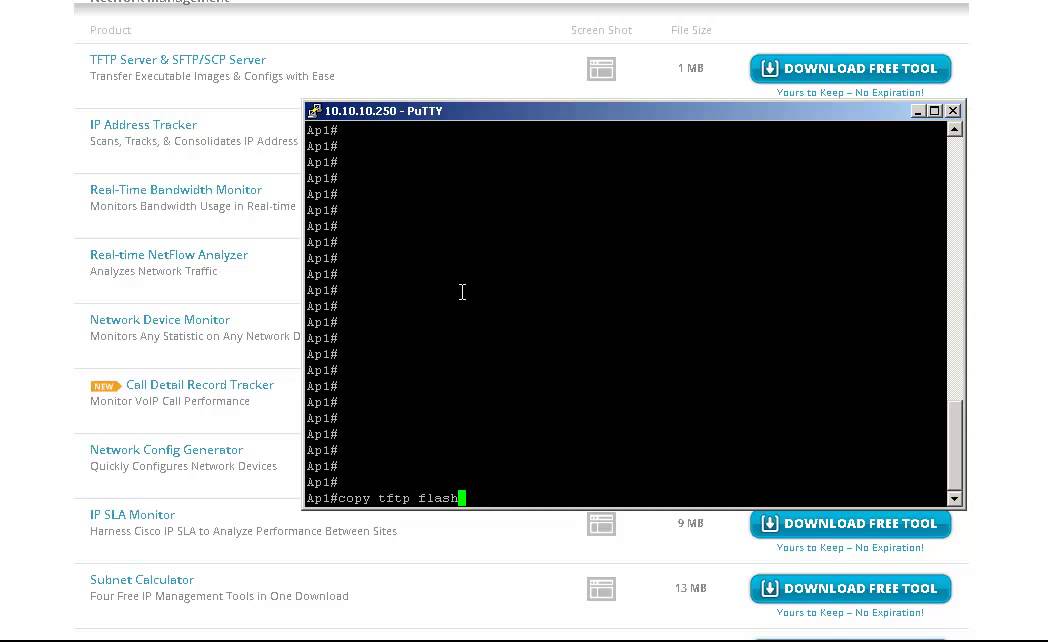View screenshot icon for Subnet Calculator row
The width and height of the screenshot is (1048, 642).
[601, 589]
